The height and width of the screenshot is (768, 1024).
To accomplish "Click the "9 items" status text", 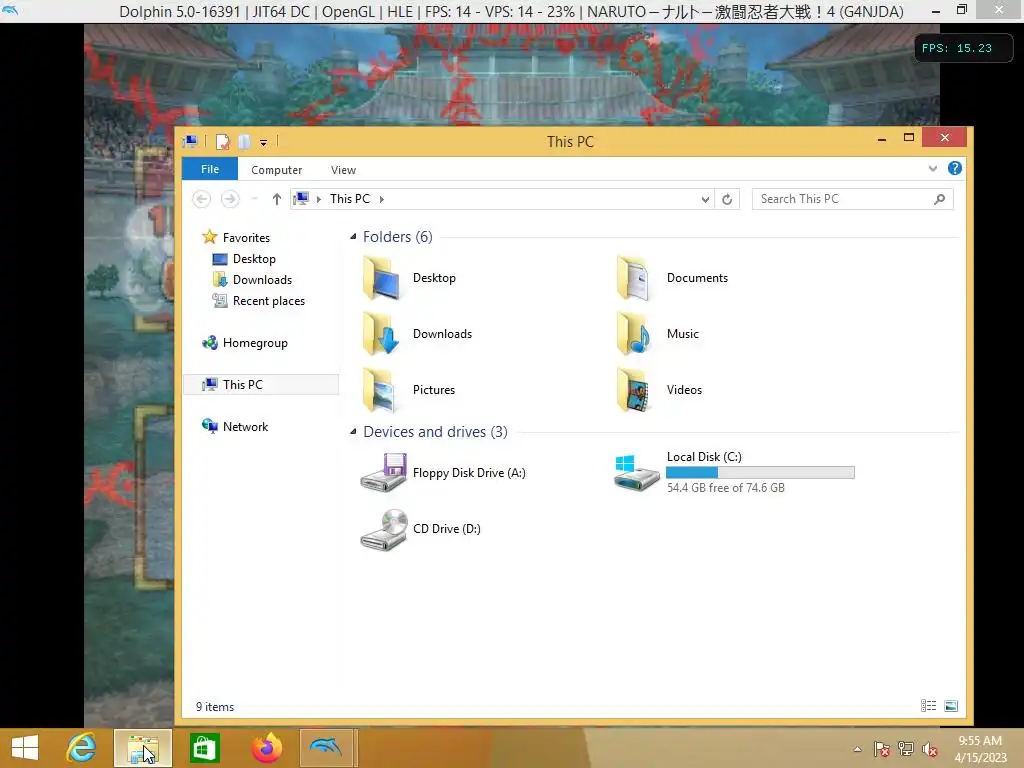I will pos(215,707).
